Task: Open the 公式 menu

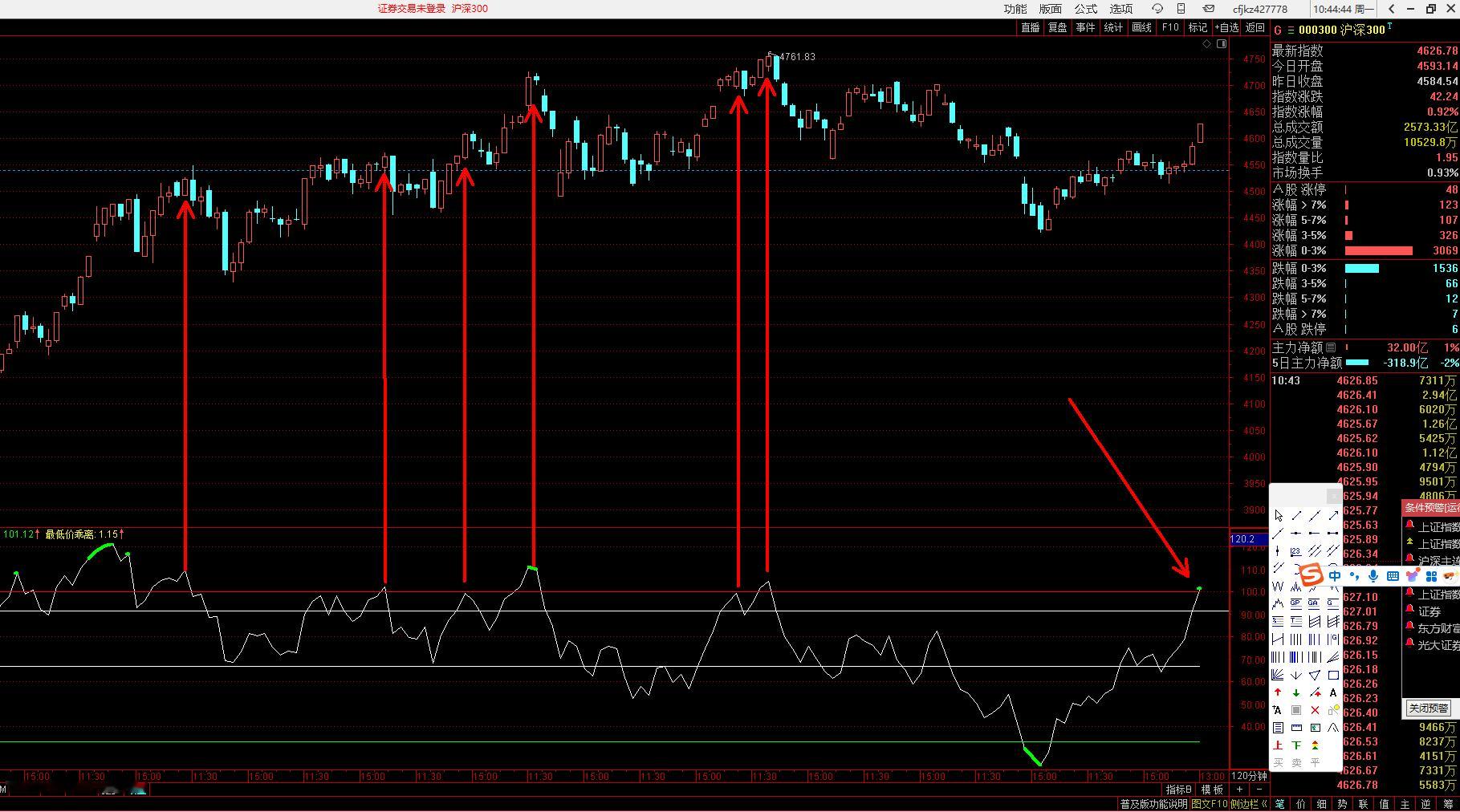Action: (x=1085, y=9)
